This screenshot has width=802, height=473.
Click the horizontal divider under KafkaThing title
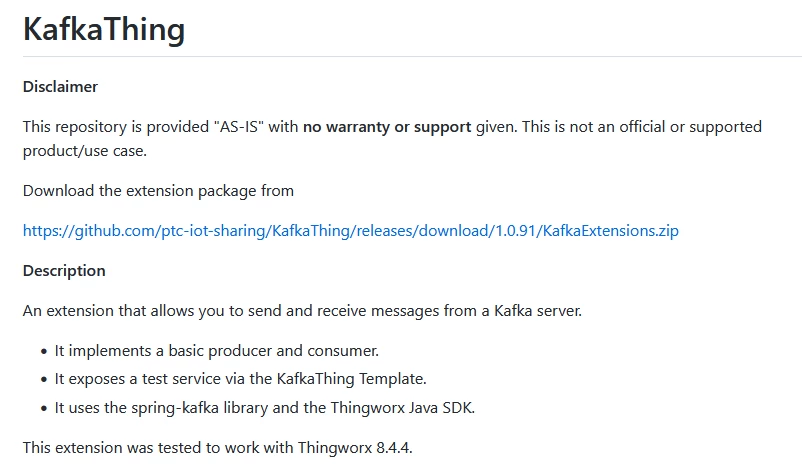412,56
